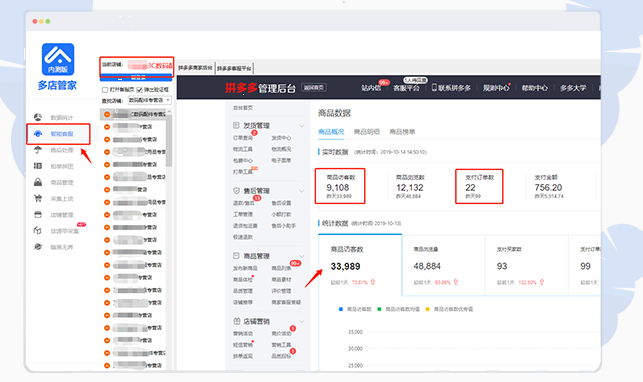Switch to the 拼多多客服平台 tab

[234, 68]
